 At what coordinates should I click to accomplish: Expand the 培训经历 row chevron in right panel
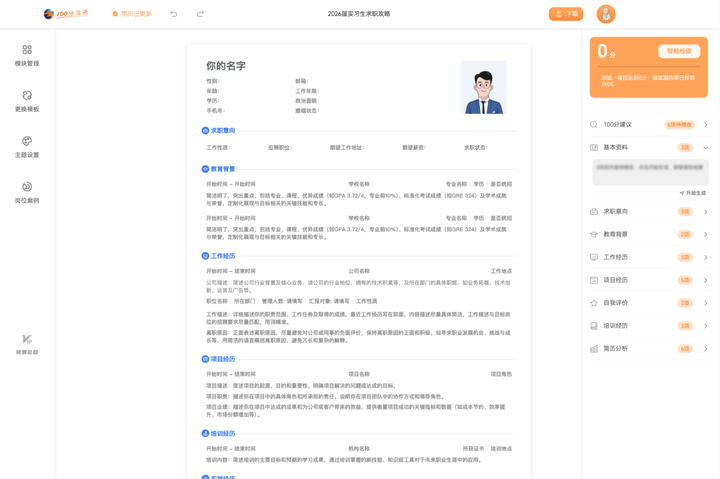coord(706,326)
